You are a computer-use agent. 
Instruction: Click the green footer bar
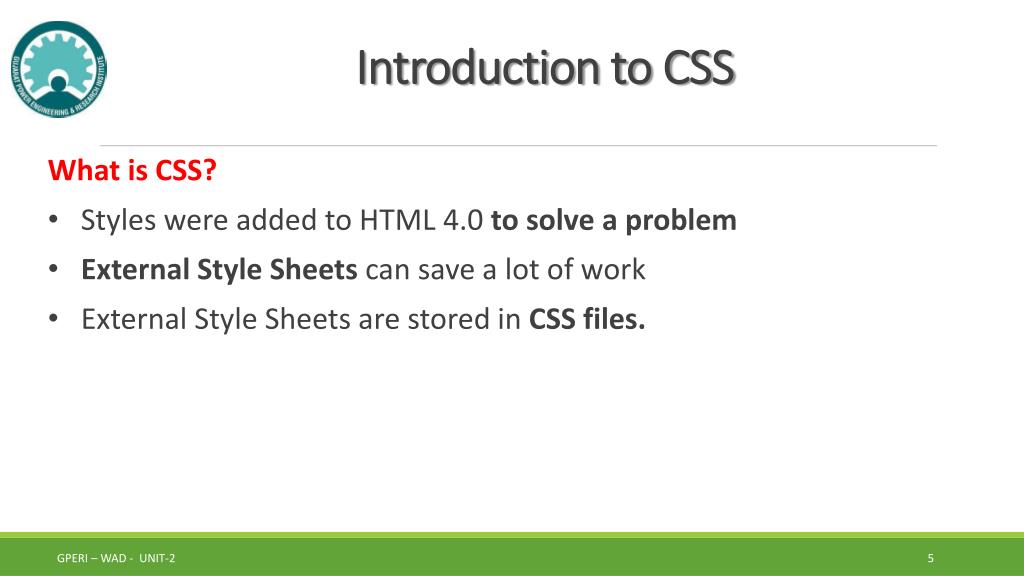512,556
